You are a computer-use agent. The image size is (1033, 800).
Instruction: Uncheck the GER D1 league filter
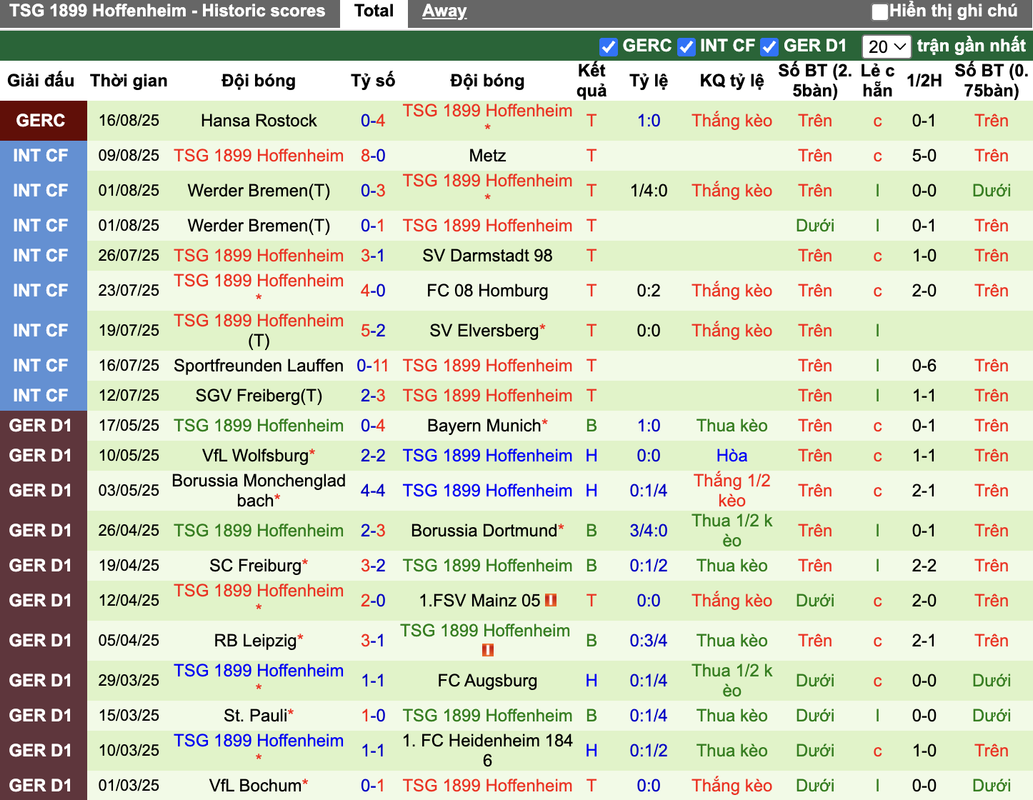point(769,47)
